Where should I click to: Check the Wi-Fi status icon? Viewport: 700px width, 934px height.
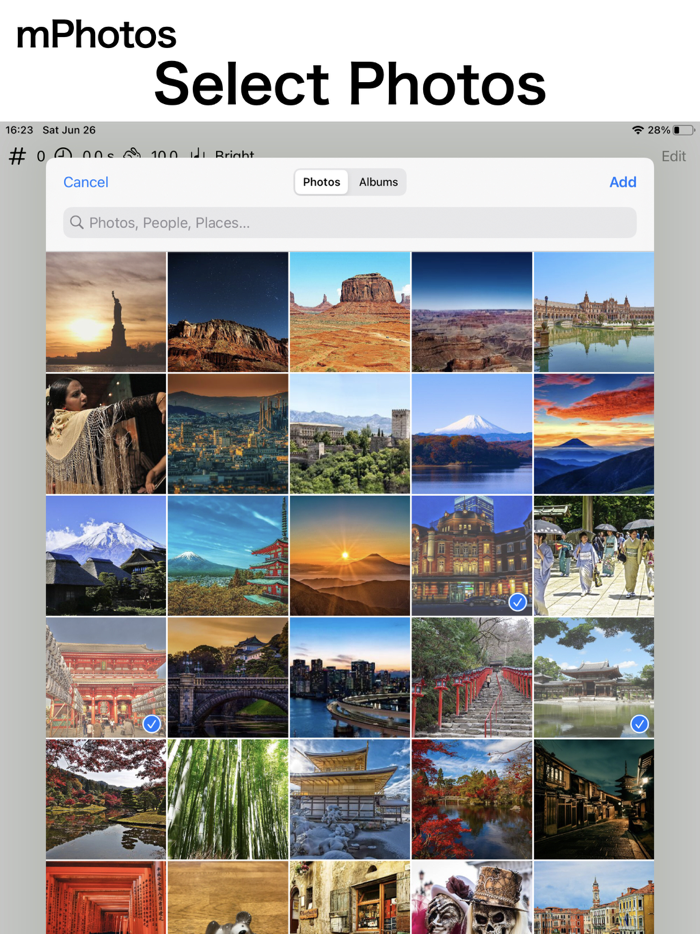pyautogui.click(x=637, y=130)
